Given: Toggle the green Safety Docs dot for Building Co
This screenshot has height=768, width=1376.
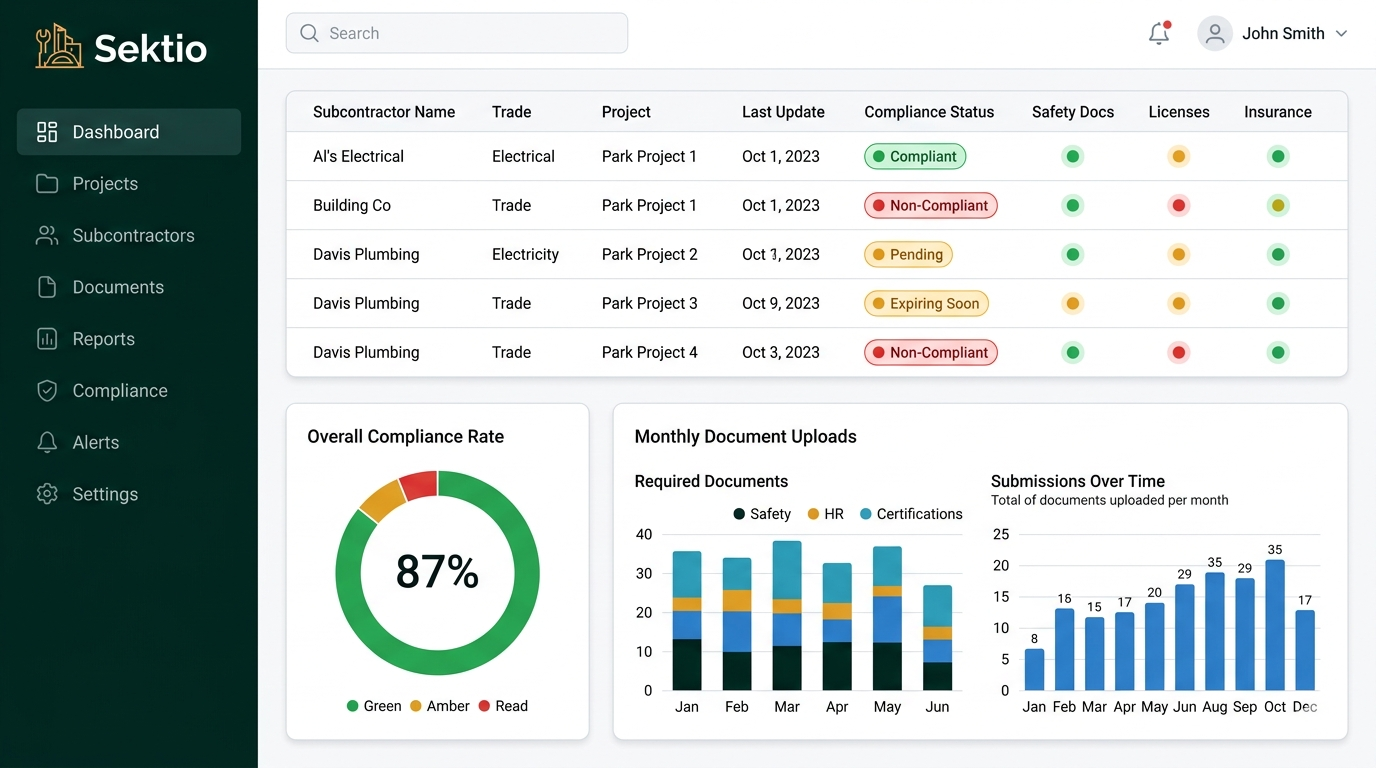Looking at the screenshot, I should coord(1072,205).
